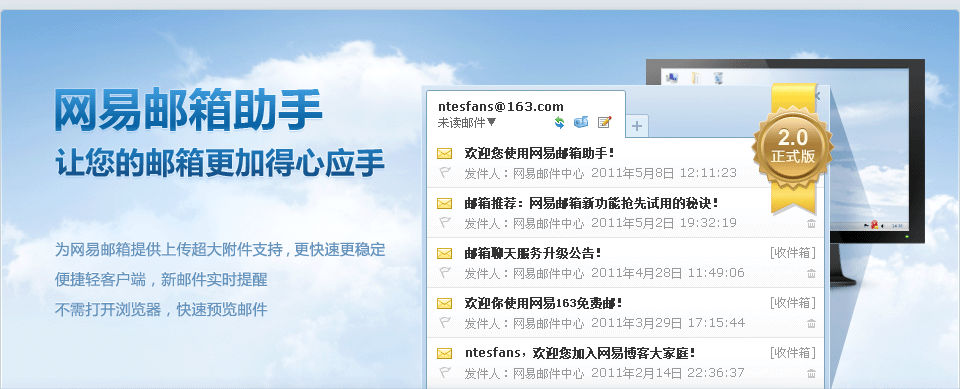Flag the 邮箱推荐 message

(x=444, y=223)
